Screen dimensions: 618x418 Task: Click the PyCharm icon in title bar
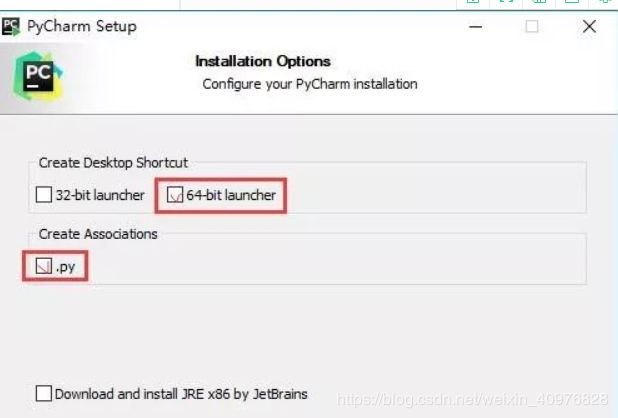[11, 26]
